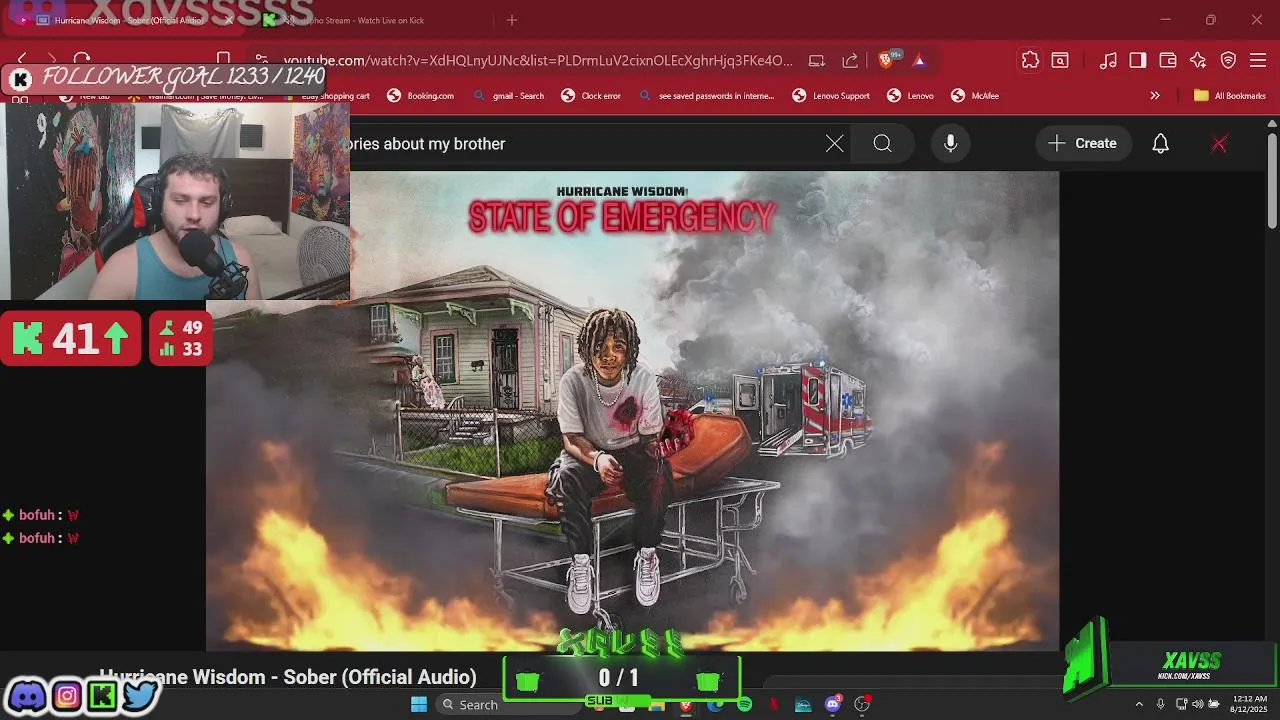Start YouTube voice search with microphone
This screenshot has height=720, width=1280.
(951, 144)
